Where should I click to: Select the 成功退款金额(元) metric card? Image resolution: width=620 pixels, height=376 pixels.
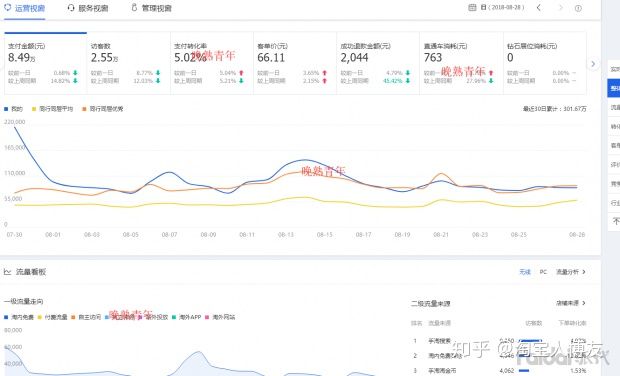(x=378, y=63)
